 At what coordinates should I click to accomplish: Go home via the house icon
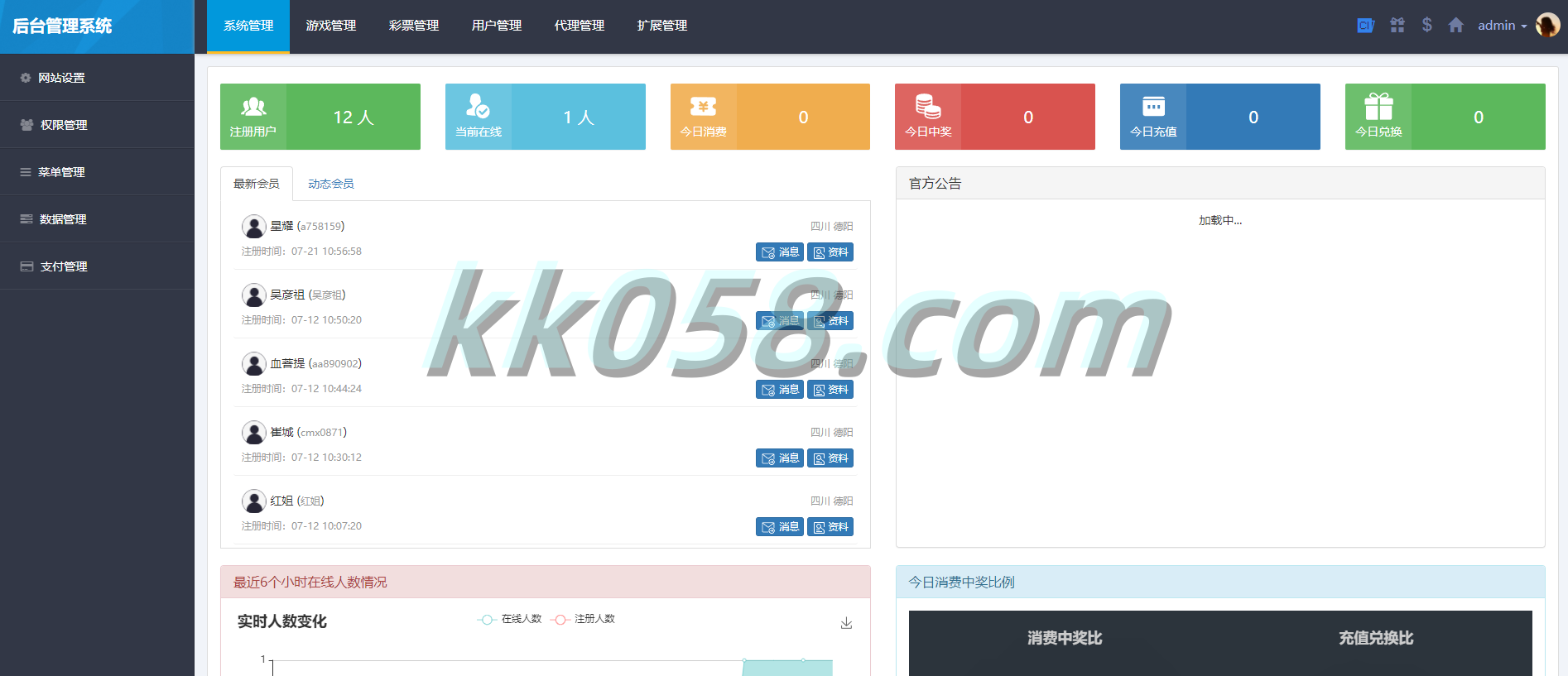[x=1455, y=26]
